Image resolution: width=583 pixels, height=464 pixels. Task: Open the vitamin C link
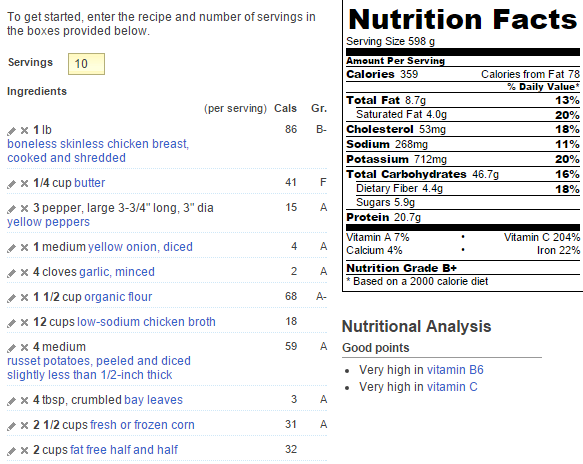(x=452, y=387)
